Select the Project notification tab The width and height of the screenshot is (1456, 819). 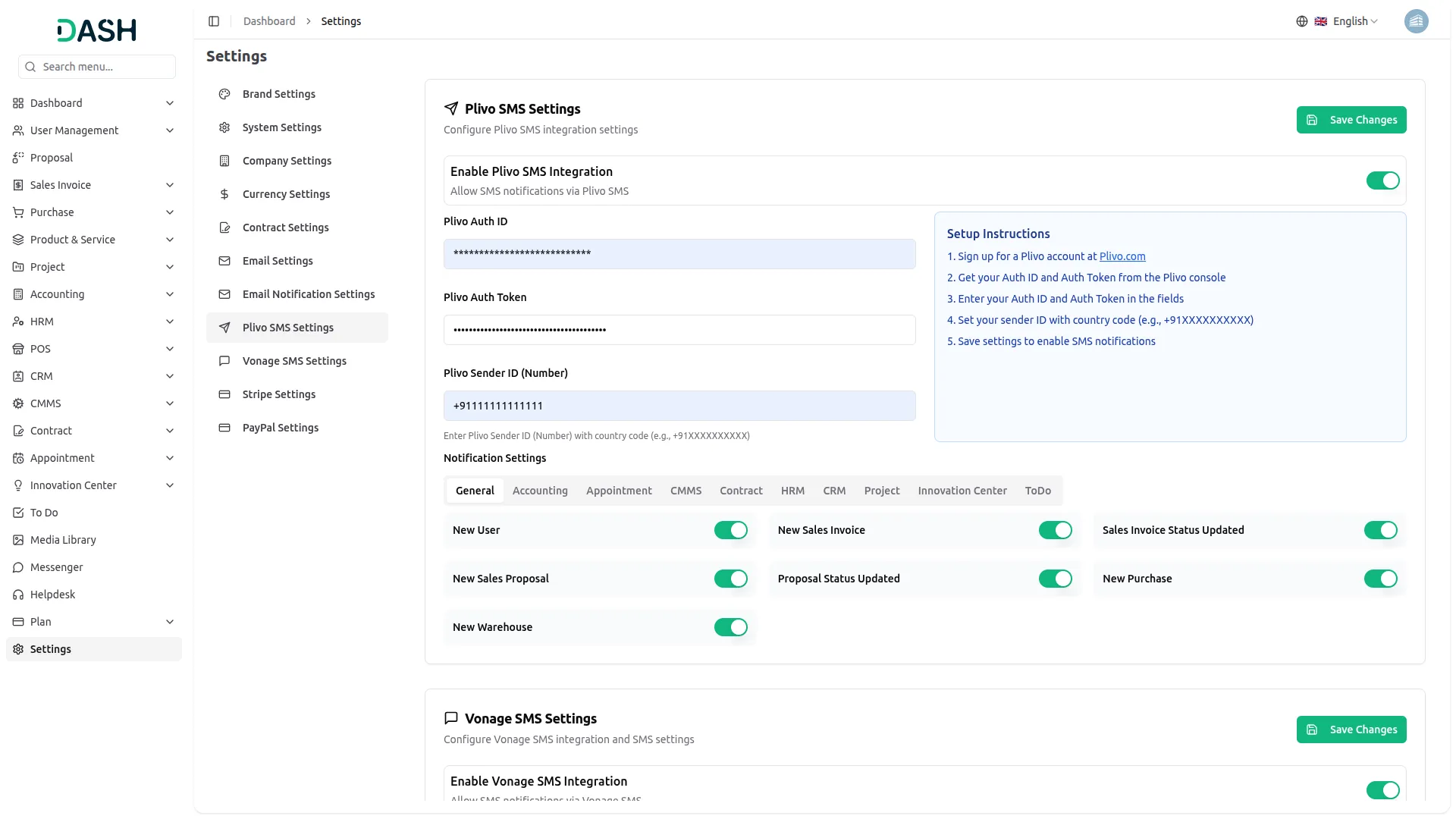[882, 491]
